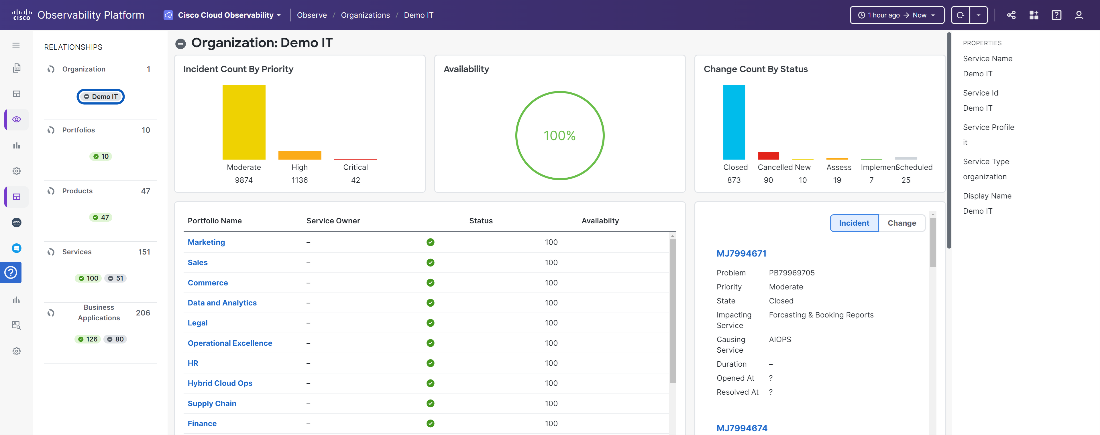Open the hamburger menu in sidebar
The width and height of the screenshot is (1100, 435).
pyautogui.click(x=16, y=46)
